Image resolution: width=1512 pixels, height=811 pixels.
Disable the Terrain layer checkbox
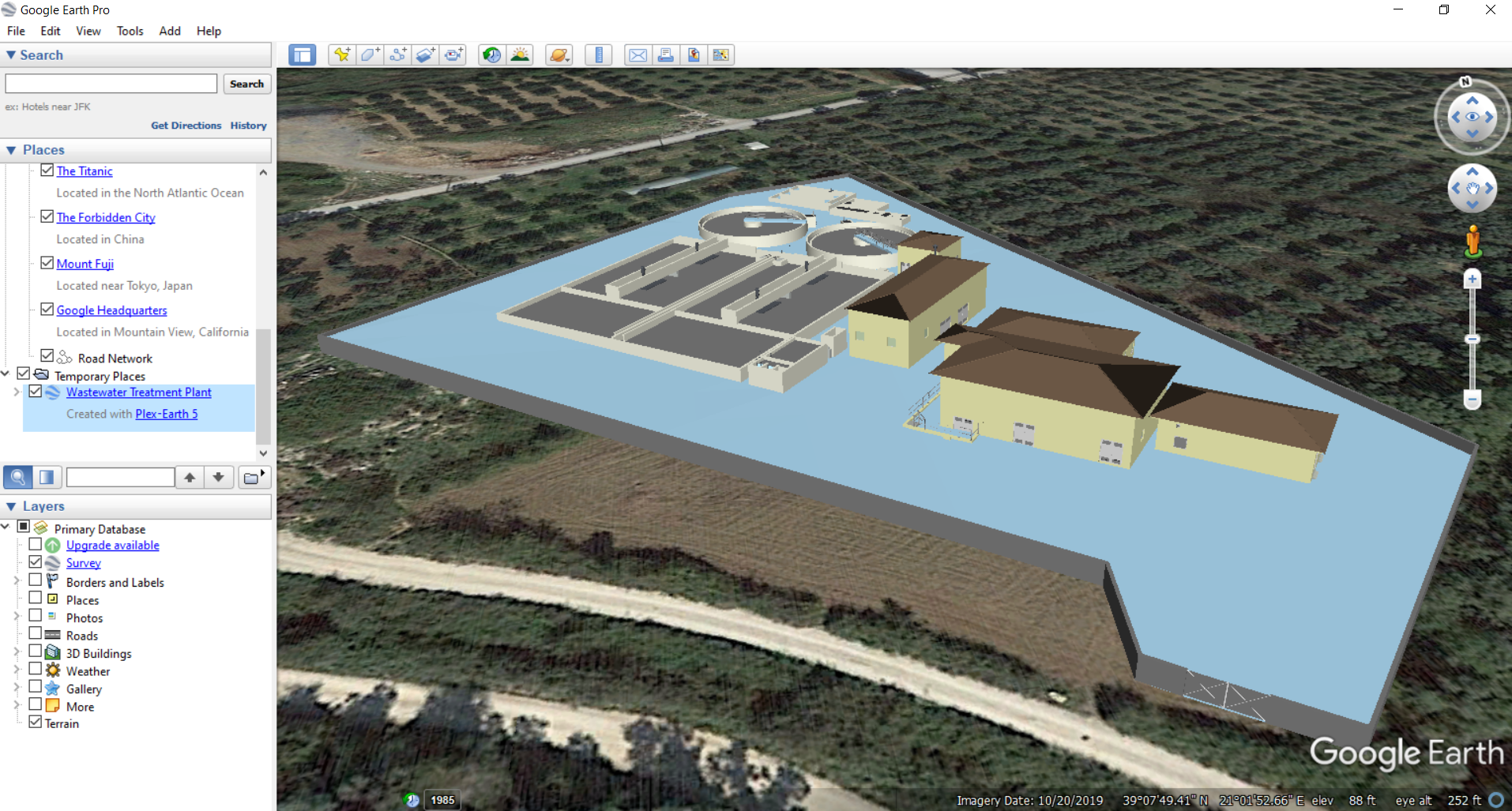[x=36, y=722]
